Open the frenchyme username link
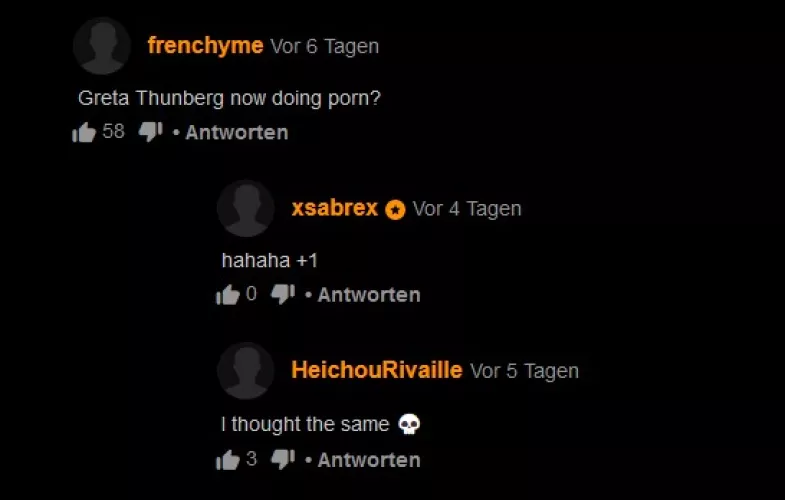Screen dimensions: 785x500 205,46
